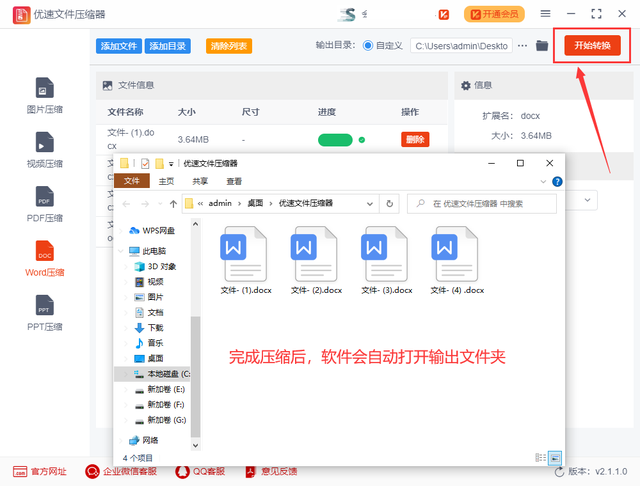Viewport: 640px width, 486px height.
Task: Select 本地磁盘 (C:) in navigation tree
Action: point(162,374)
